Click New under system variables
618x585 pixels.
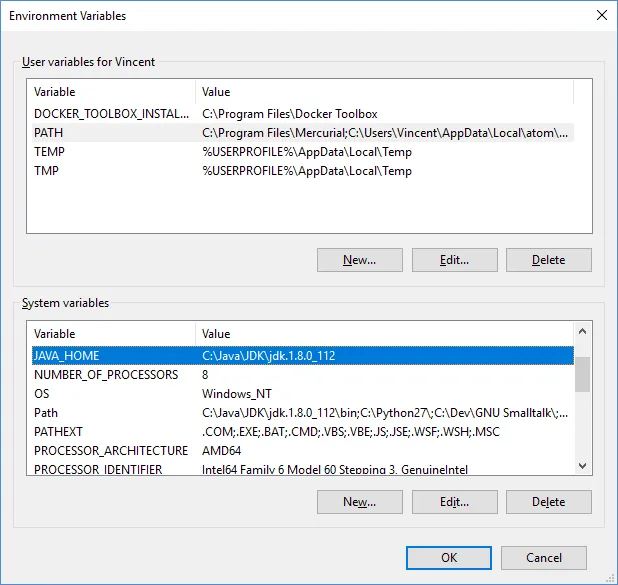pyautogui.click(x=359, y=502)
